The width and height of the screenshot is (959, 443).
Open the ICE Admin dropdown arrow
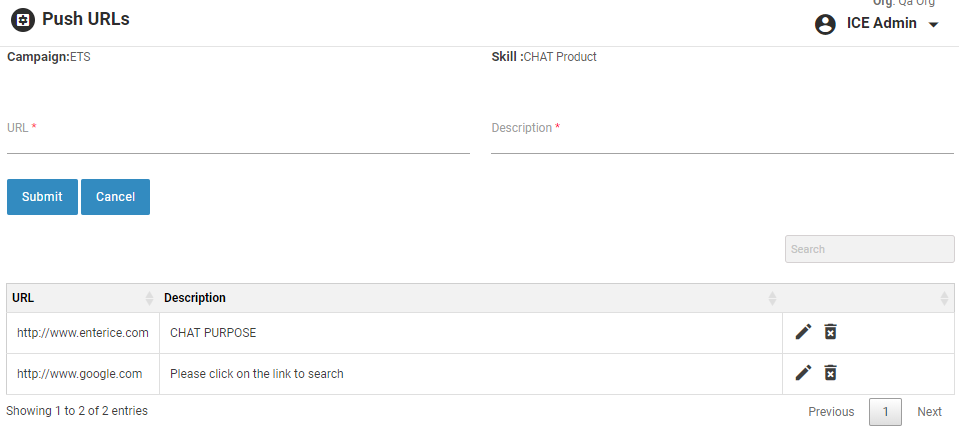tap(934, 25)
